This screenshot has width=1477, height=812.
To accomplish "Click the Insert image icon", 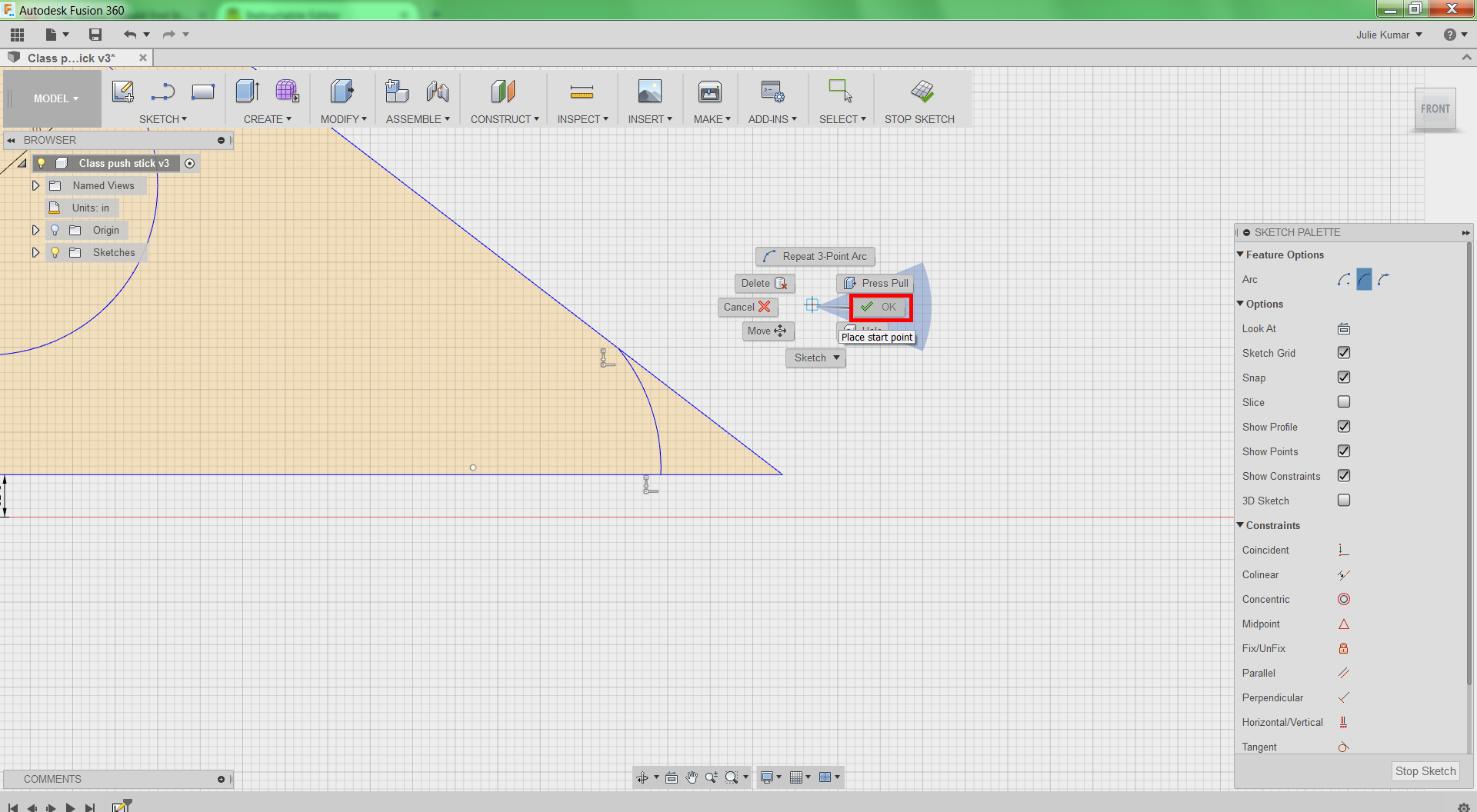I will [x=650, y=92].
